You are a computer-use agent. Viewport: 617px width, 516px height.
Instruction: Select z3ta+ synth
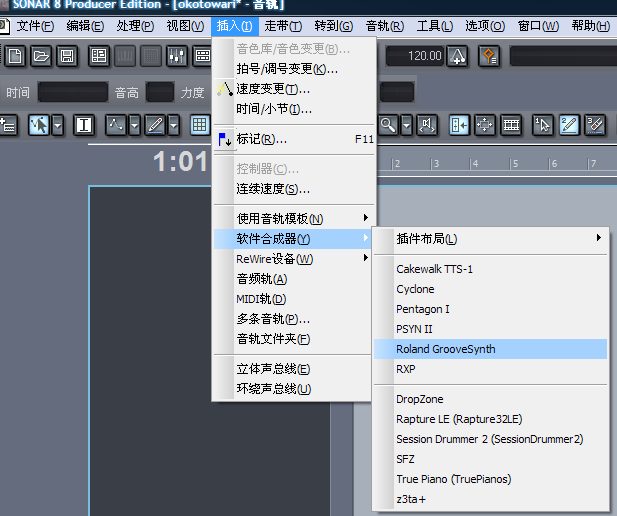point(490,499)
